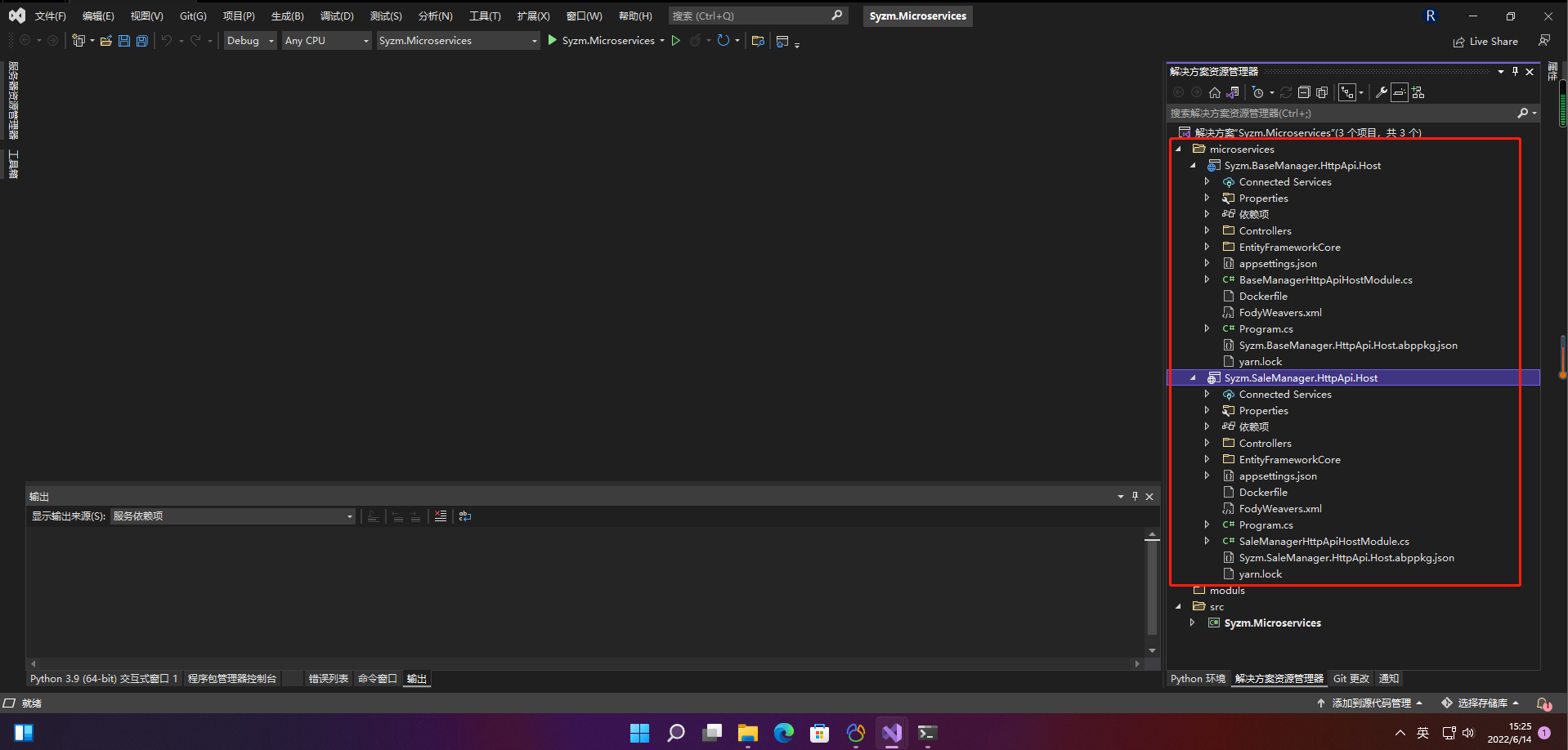The image size is (1568, 750).
Task: Click the folder browse icon in main toolbar
Action: [758, 41]
